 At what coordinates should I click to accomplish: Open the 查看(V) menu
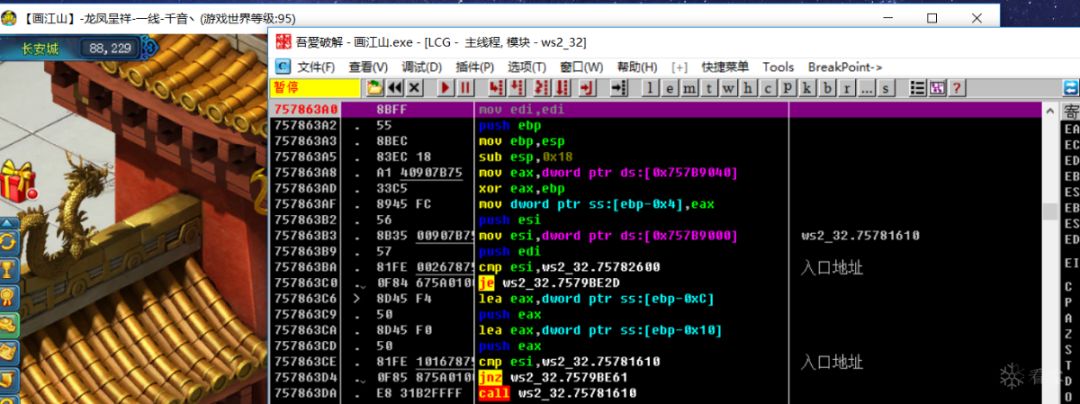[368, 67]
